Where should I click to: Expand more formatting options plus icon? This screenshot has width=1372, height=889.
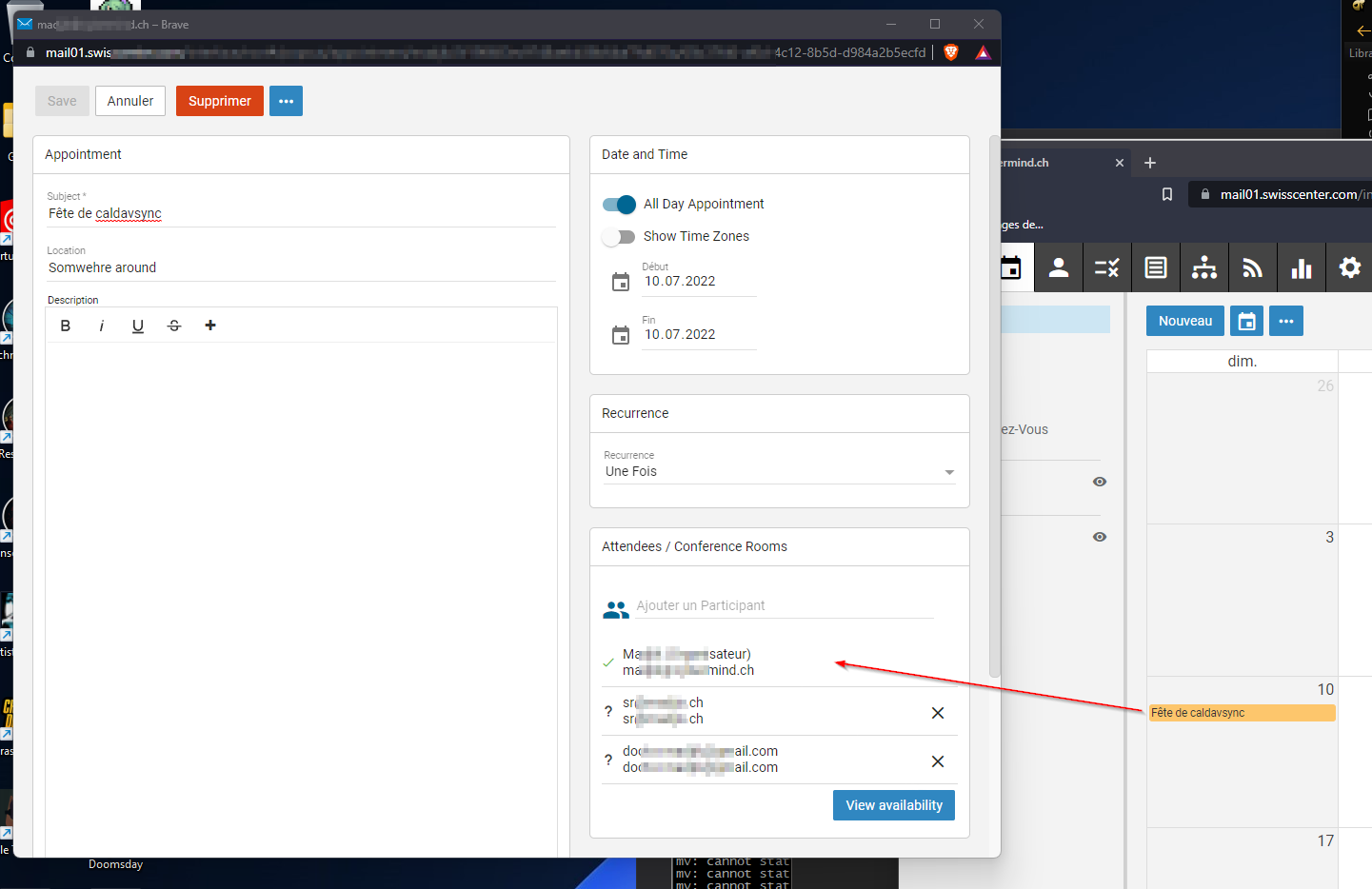(x=210, y=326)
